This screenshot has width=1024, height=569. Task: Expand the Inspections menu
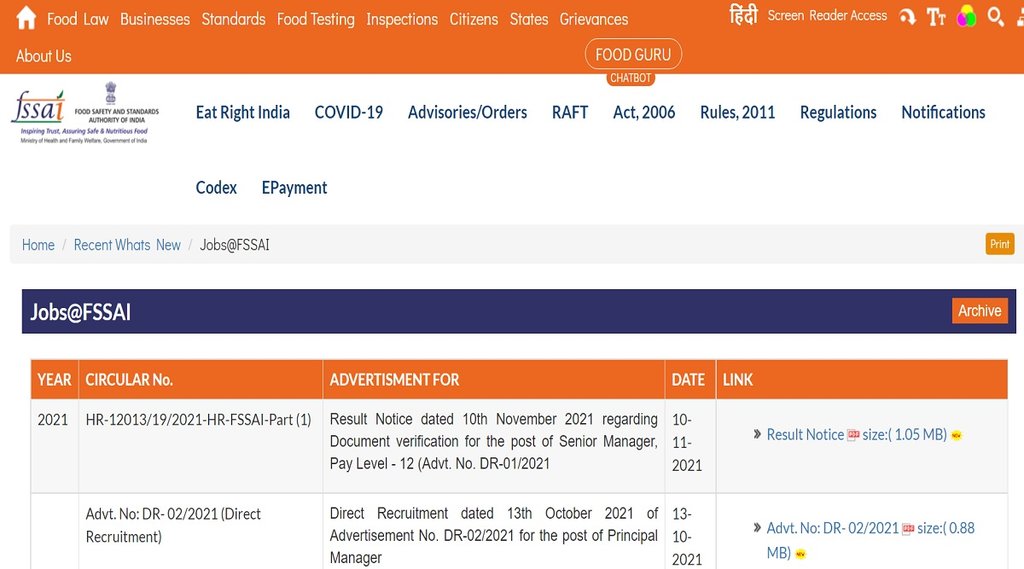coord(402,19)
